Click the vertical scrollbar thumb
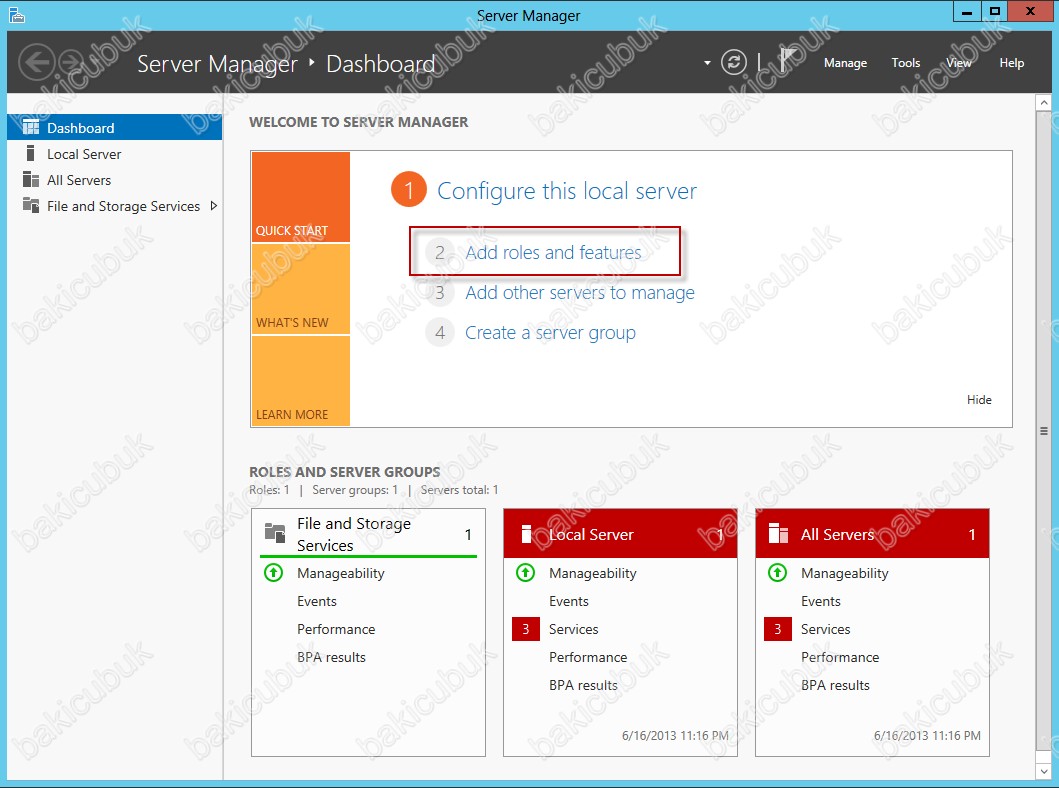The width and height of the screenshot is (1059, 788). click(x=1043, y=431)
